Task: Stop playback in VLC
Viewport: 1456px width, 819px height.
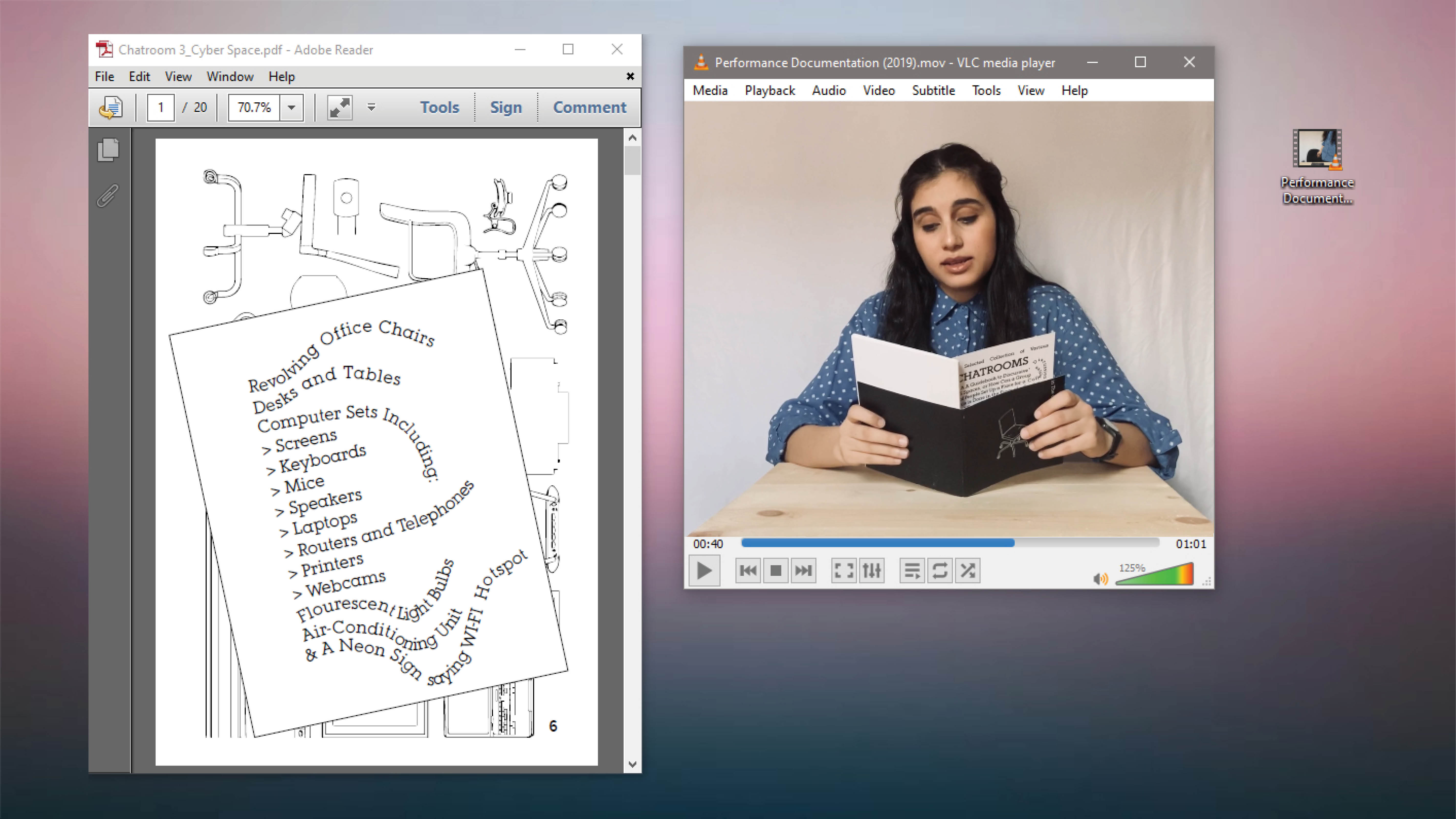Action: [776, 571]
